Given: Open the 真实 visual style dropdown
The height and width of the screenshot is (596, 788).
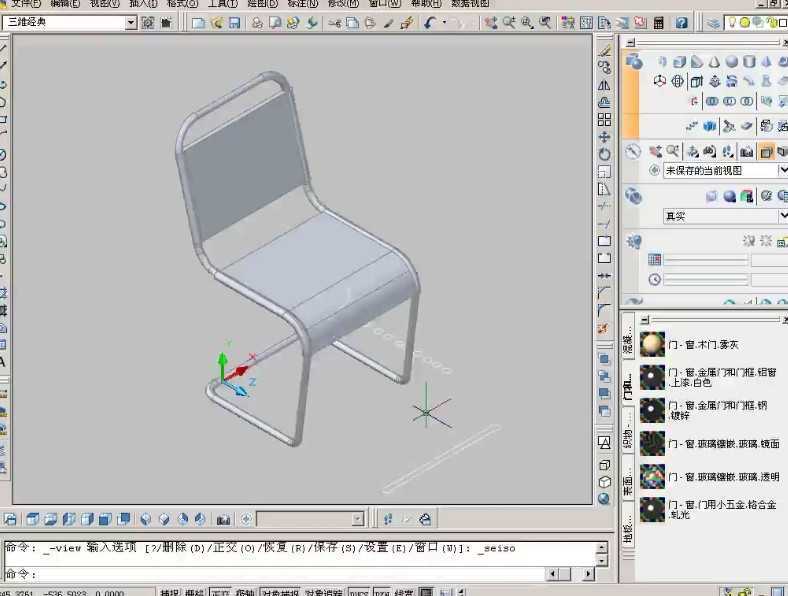Looking at the screenshot, I should [x=782, y=216].
